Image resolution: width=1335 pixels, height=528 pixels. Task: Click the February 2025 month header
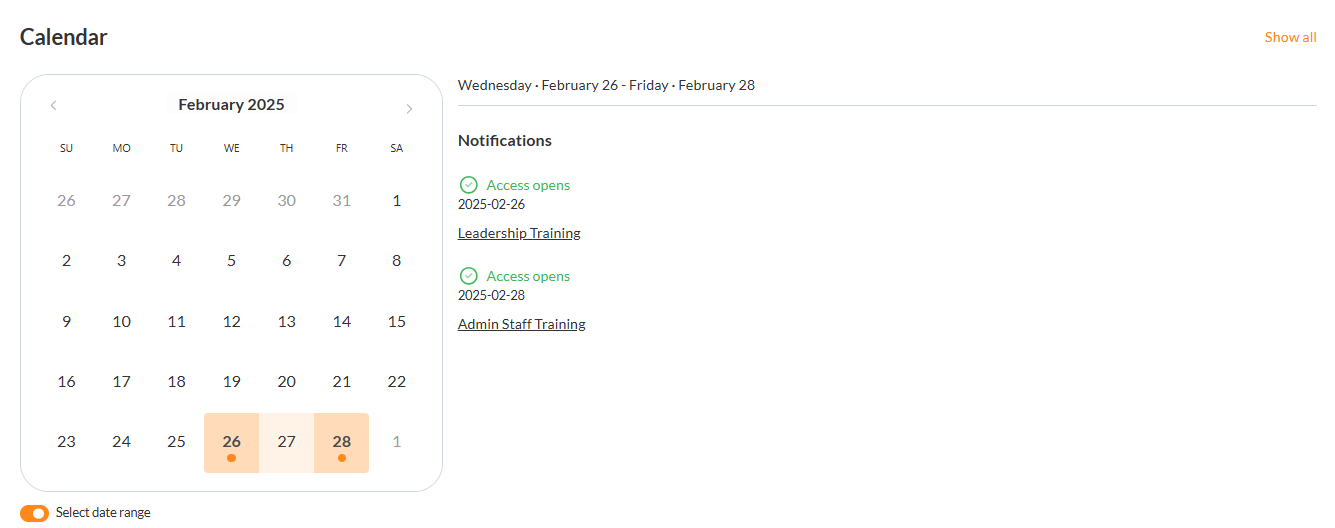coord(231,105)
